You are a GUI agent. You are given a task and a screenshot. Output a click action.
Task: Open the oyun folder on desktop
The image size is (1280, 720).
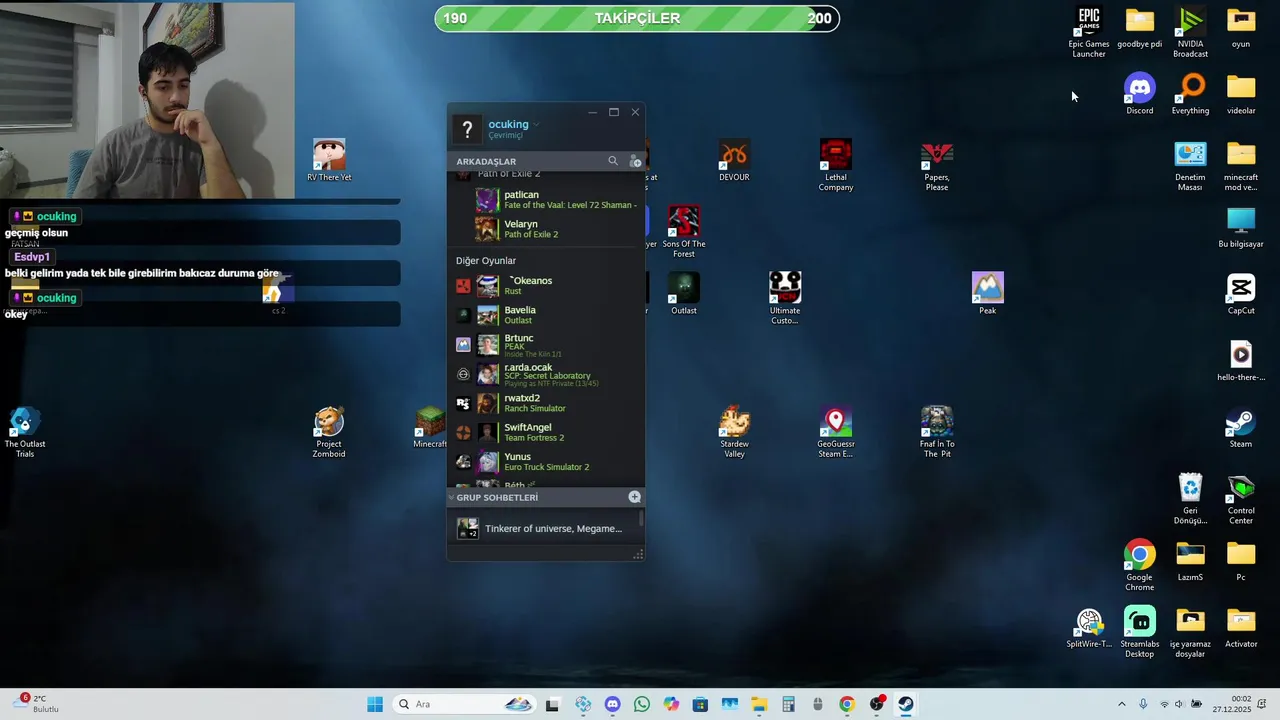(1241, 27)
